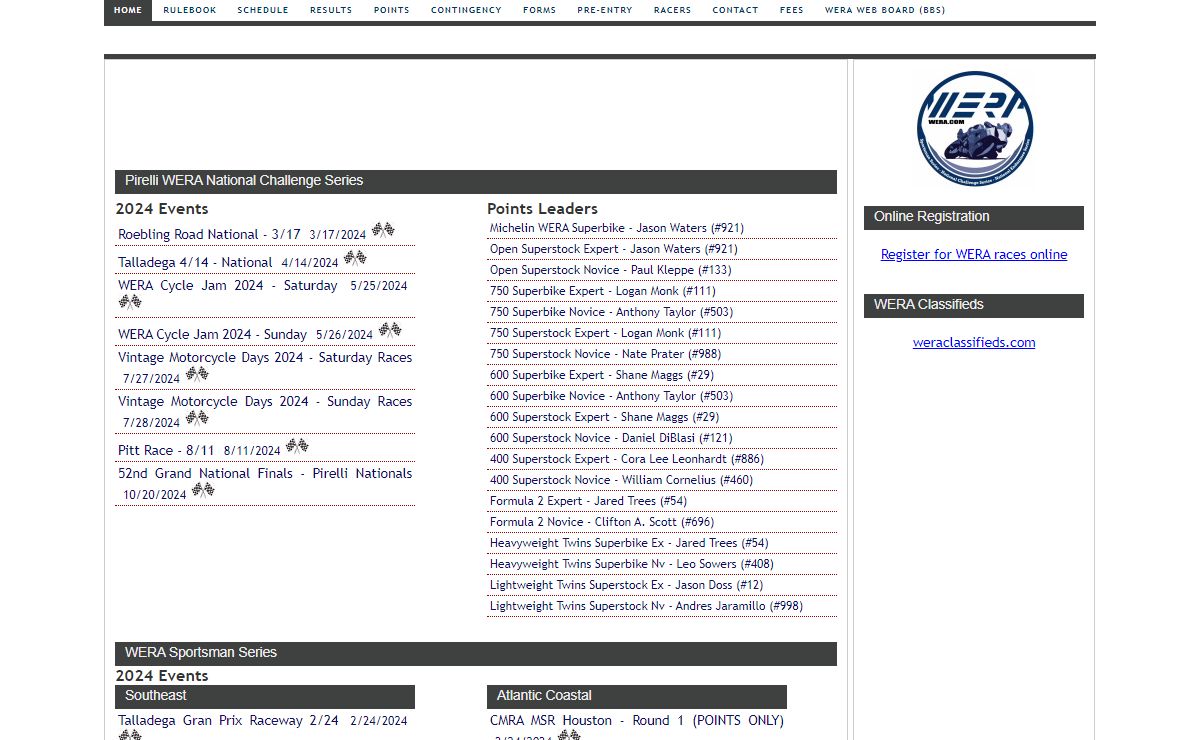View Open Superstock Expert - Jason Waters points
Viewport: 1200px width, 740px height.
point(614,249)
